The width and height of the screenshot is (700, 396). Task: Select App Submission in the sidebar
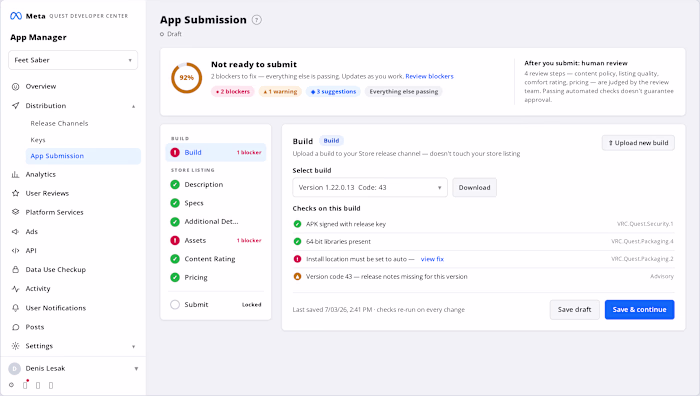click(83, 156)
